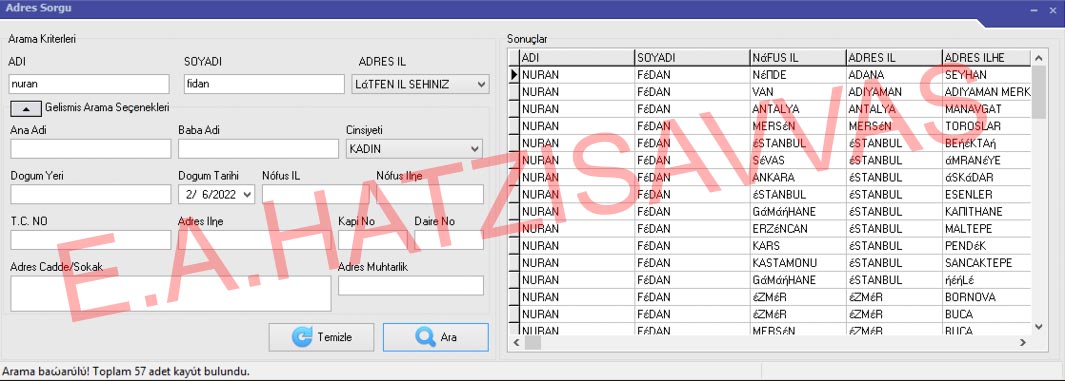Sort results by SOYADI column header
Viewport: 1065px width, 381px height.
tap(693, 58)
